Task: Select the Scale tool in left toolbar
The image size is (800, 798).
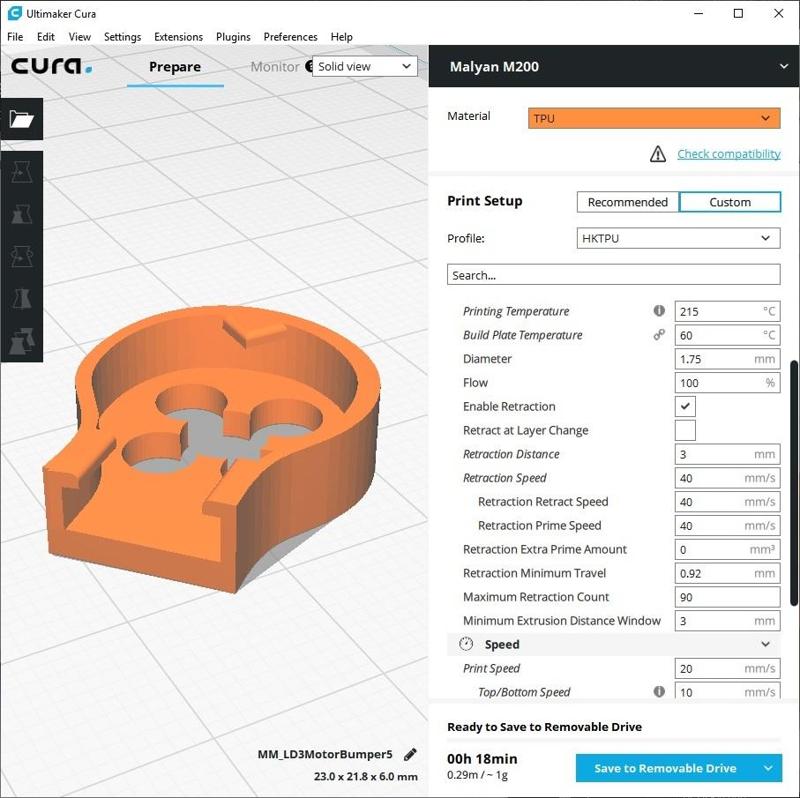Action: (21, 214)
